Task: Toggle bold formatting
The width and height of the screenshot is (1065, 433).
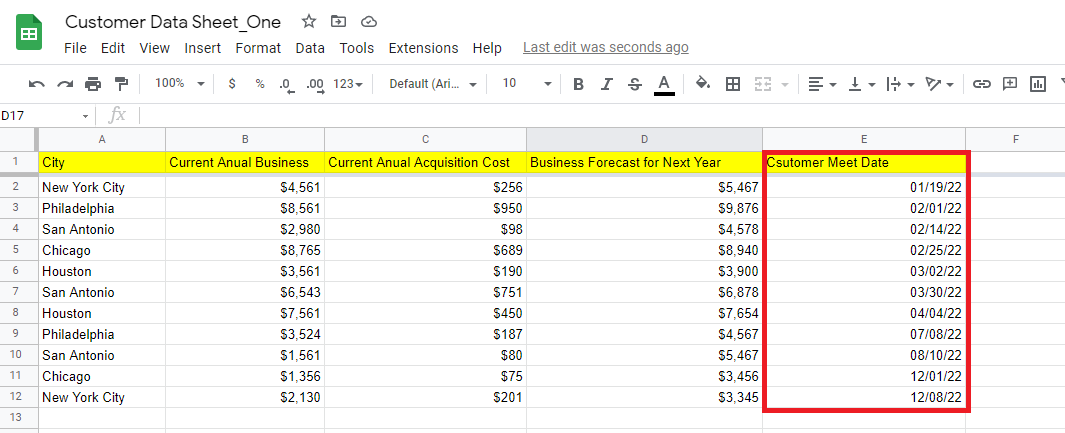Action: tap(578, 84)
